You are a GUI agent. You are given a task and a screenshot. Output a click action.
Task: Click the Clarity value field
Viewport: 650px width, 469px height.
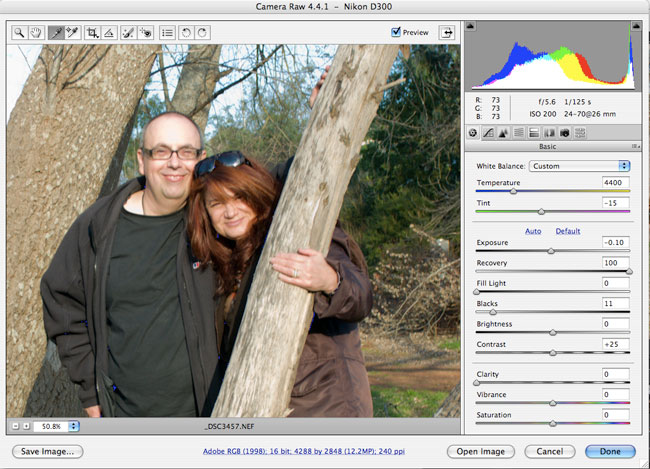(x=616, y=374)
